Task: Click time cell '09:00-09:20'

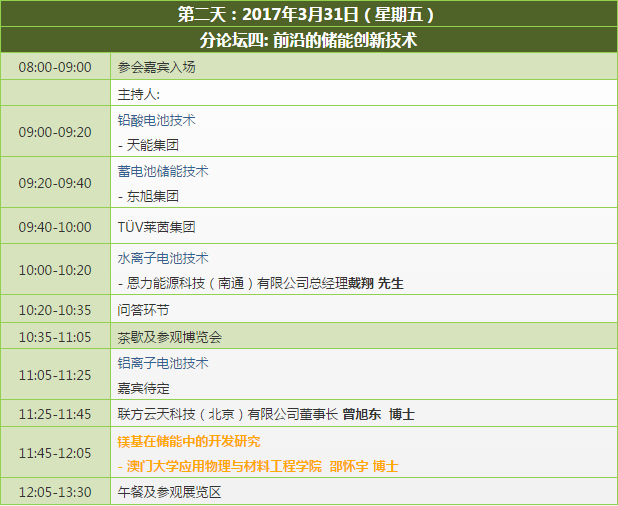Action: 55,132
